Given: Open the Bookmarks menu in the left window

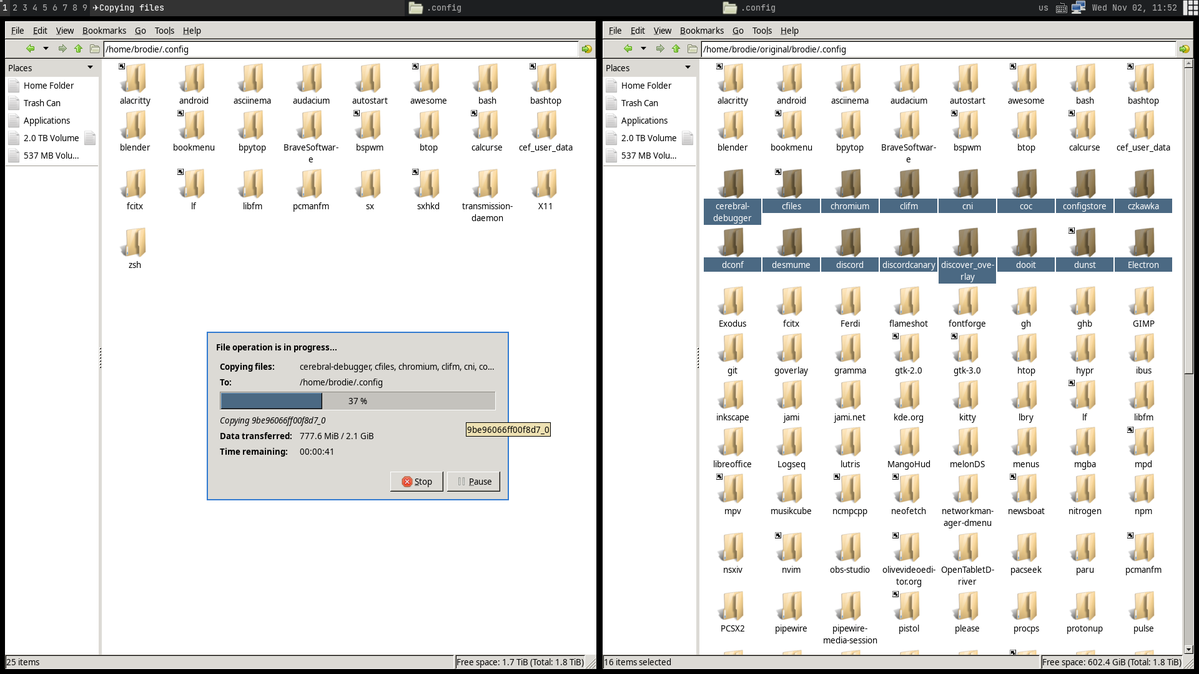Looking at the screenshot, I should pyautogui.click(x=104, y=31).
